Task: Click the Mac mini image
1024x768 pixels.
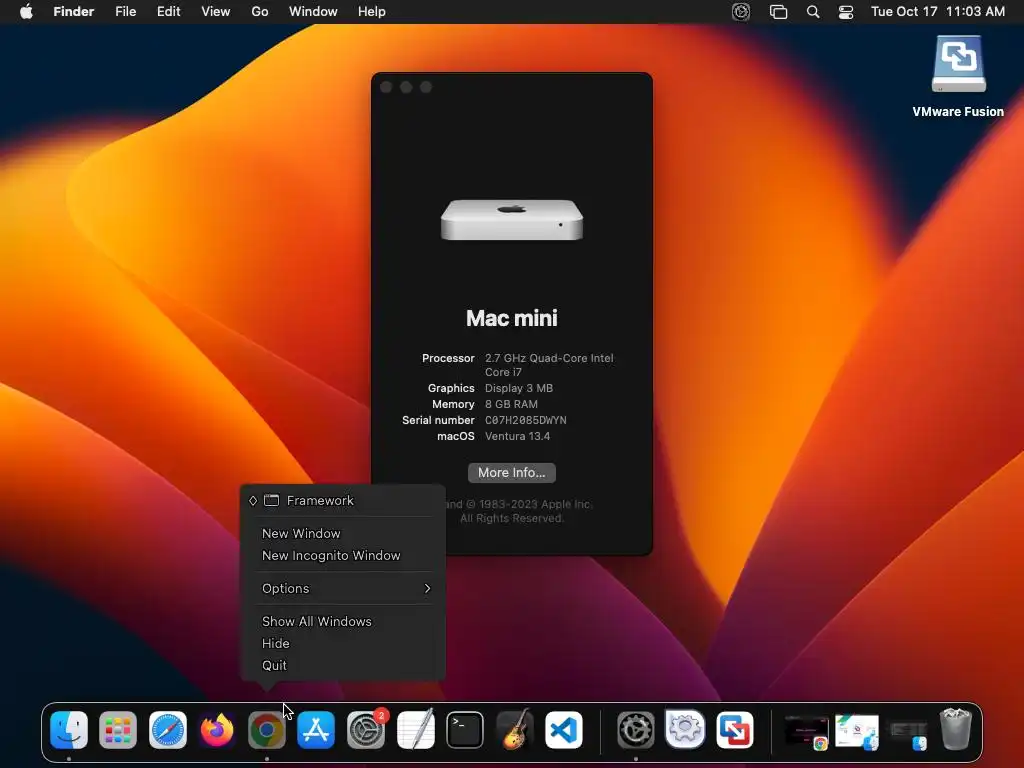Action: 512,220
